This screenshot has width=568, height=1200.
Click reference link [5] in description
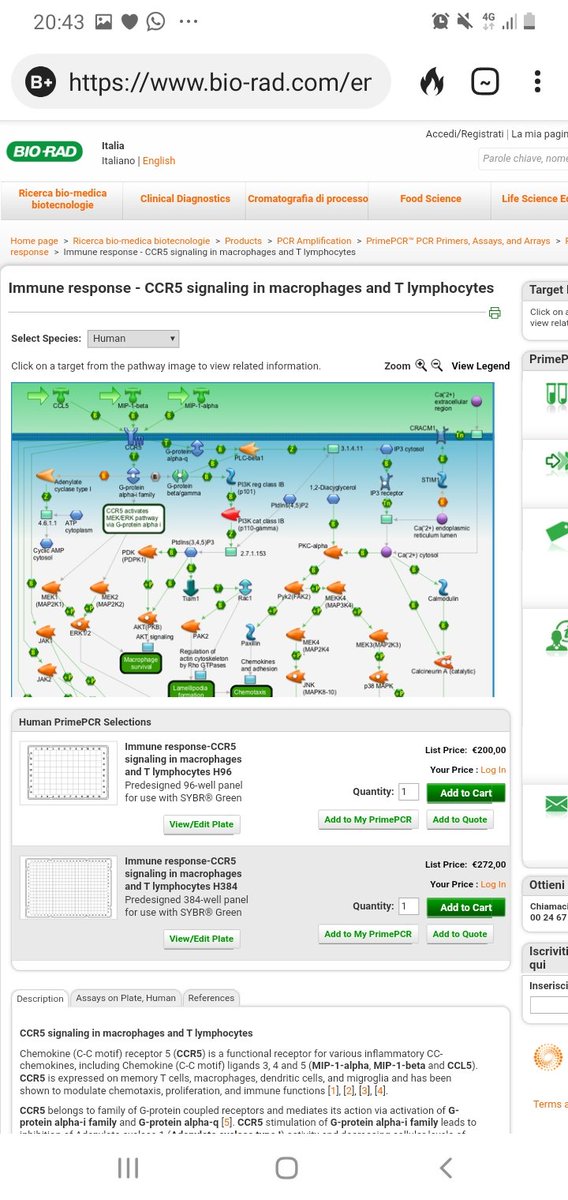(x=226, y=1123)
